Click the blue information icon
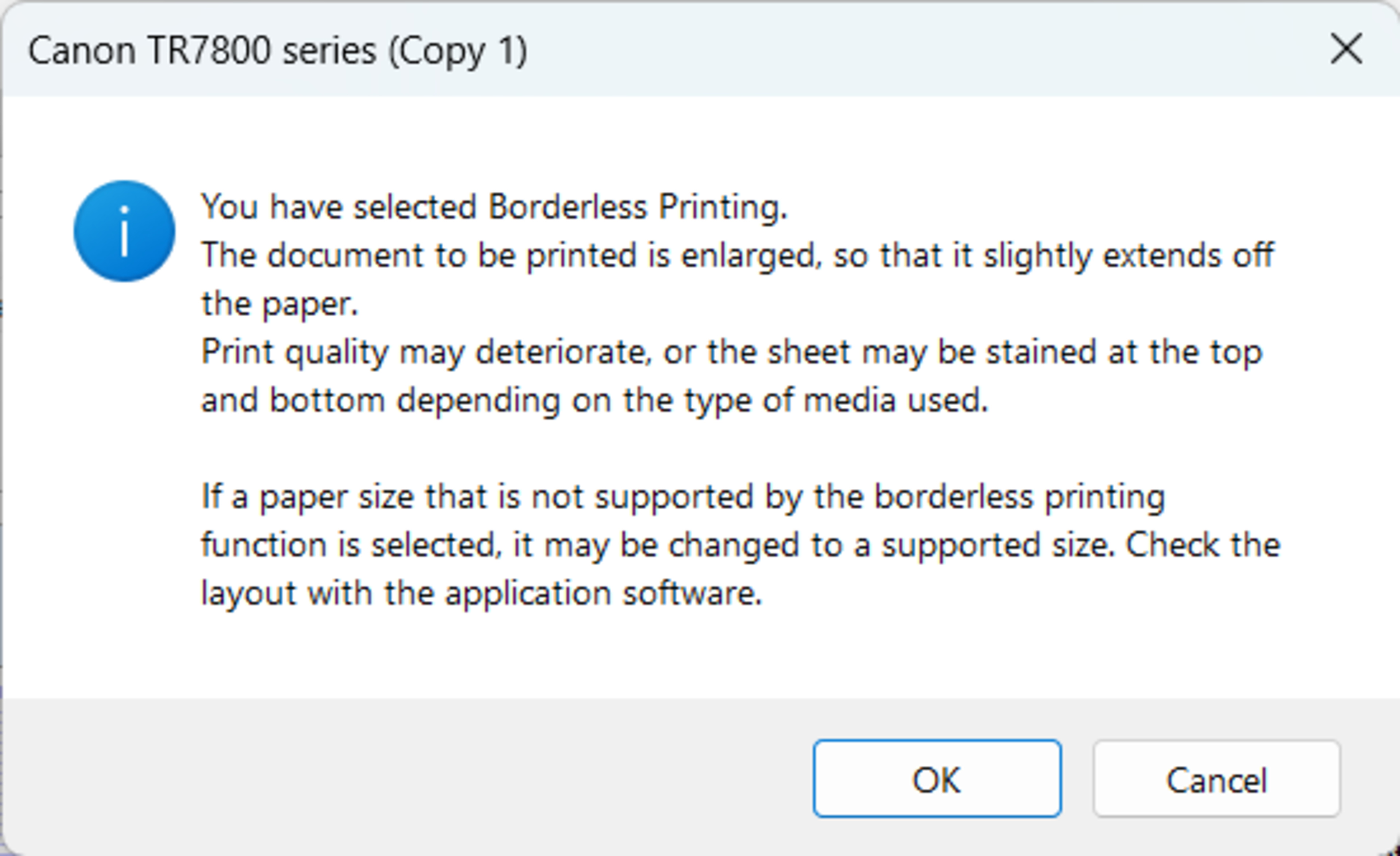Screen dimensions: 1400x856 [x=124, y=231]
